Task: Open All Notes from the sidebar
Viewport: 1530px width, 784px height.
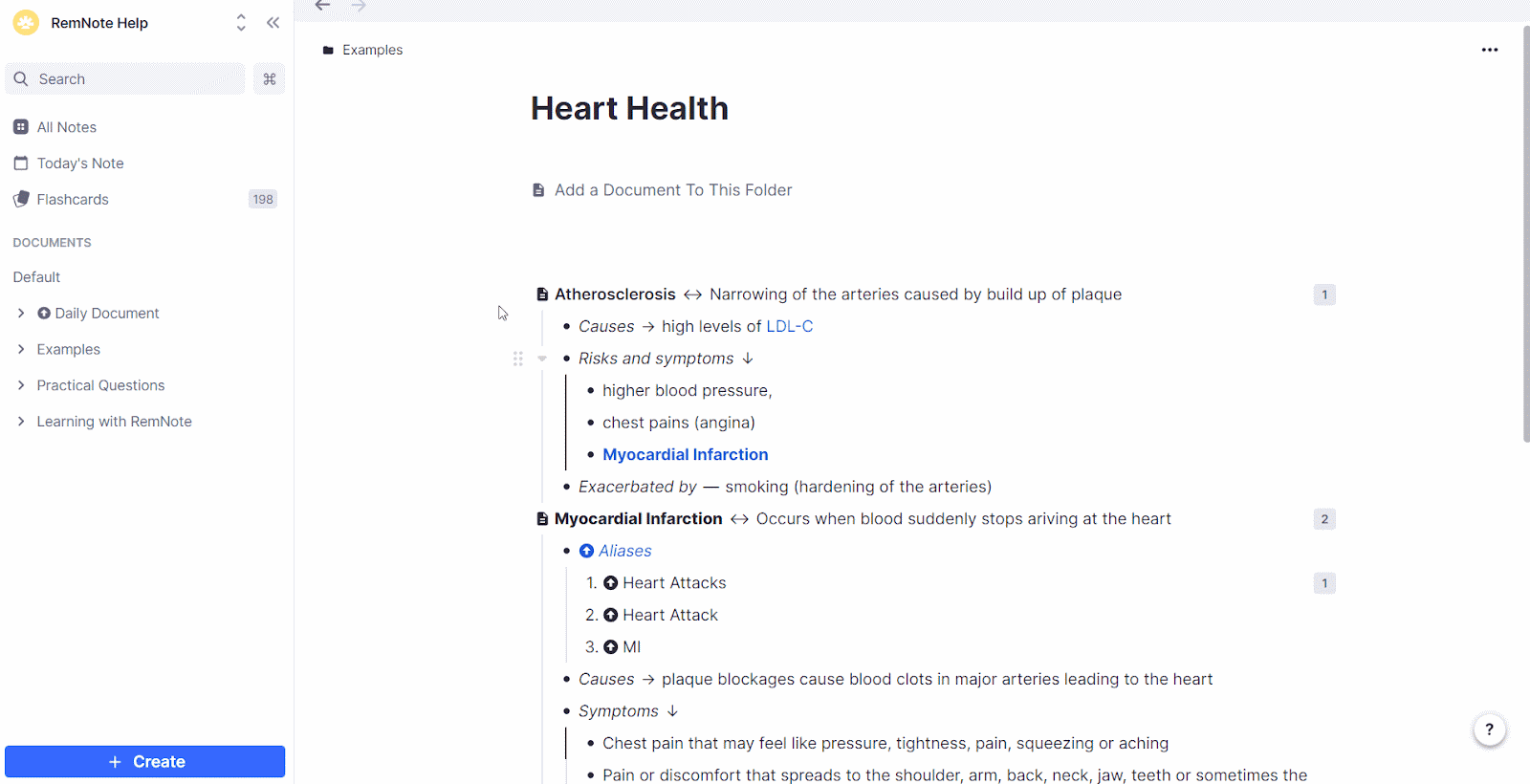Action: (x=66, y=127)
